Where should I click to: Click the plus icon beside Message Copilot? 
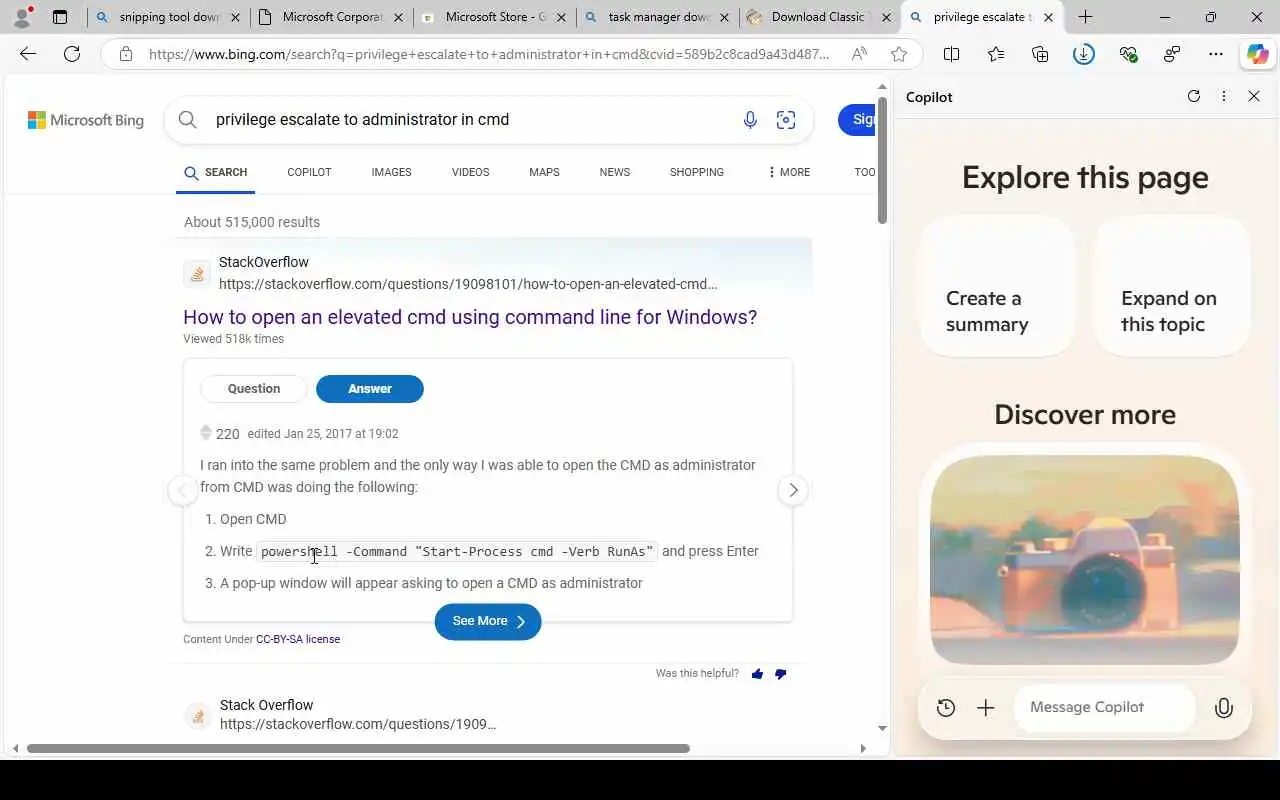986,708
